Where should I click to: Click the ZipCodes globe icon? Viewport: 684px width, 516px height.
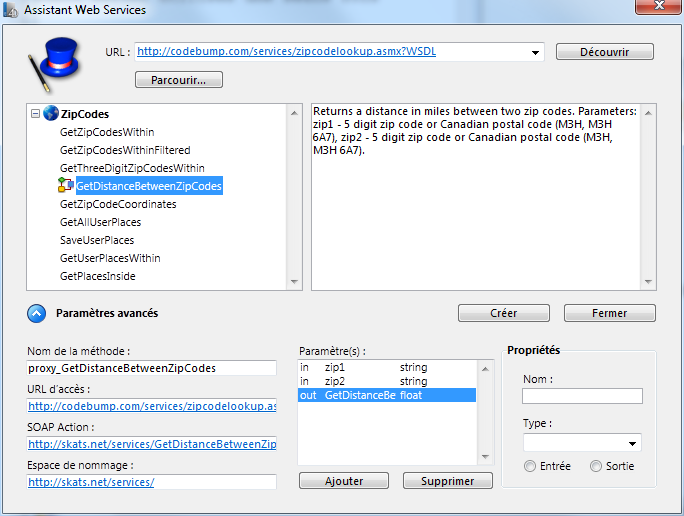(x=51, y=113)
